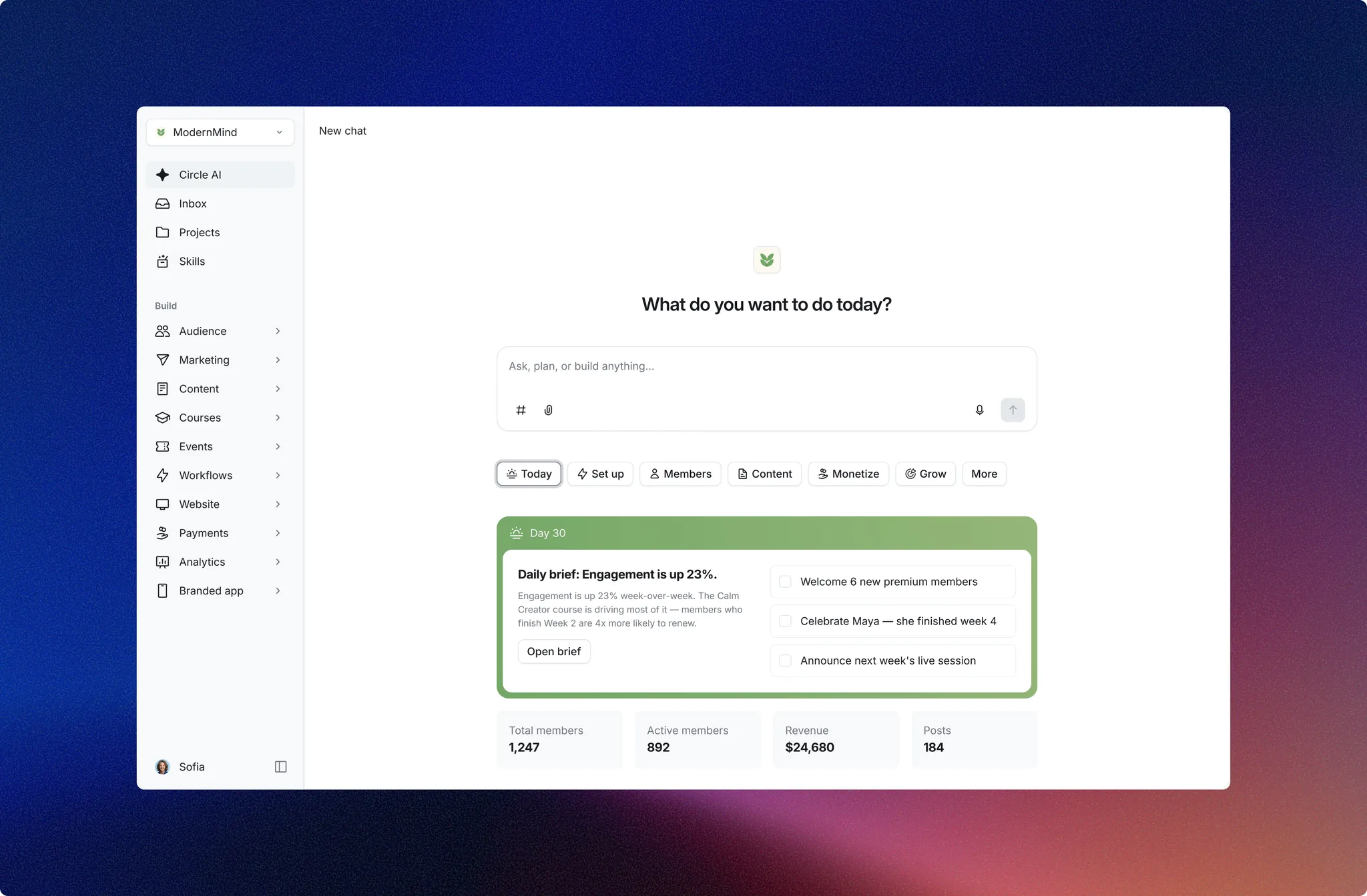Click the 'Build' section label
Screen dimensions: 1367x896
pos(166,306)
